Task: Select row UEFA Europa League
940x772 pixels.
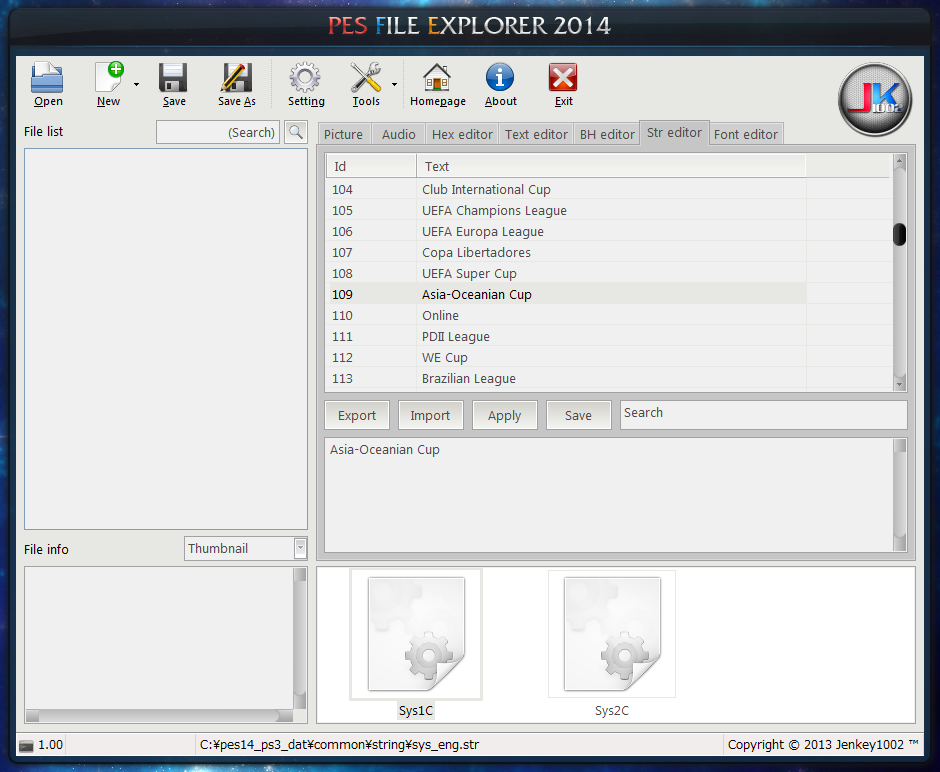Action: point(566,231)
